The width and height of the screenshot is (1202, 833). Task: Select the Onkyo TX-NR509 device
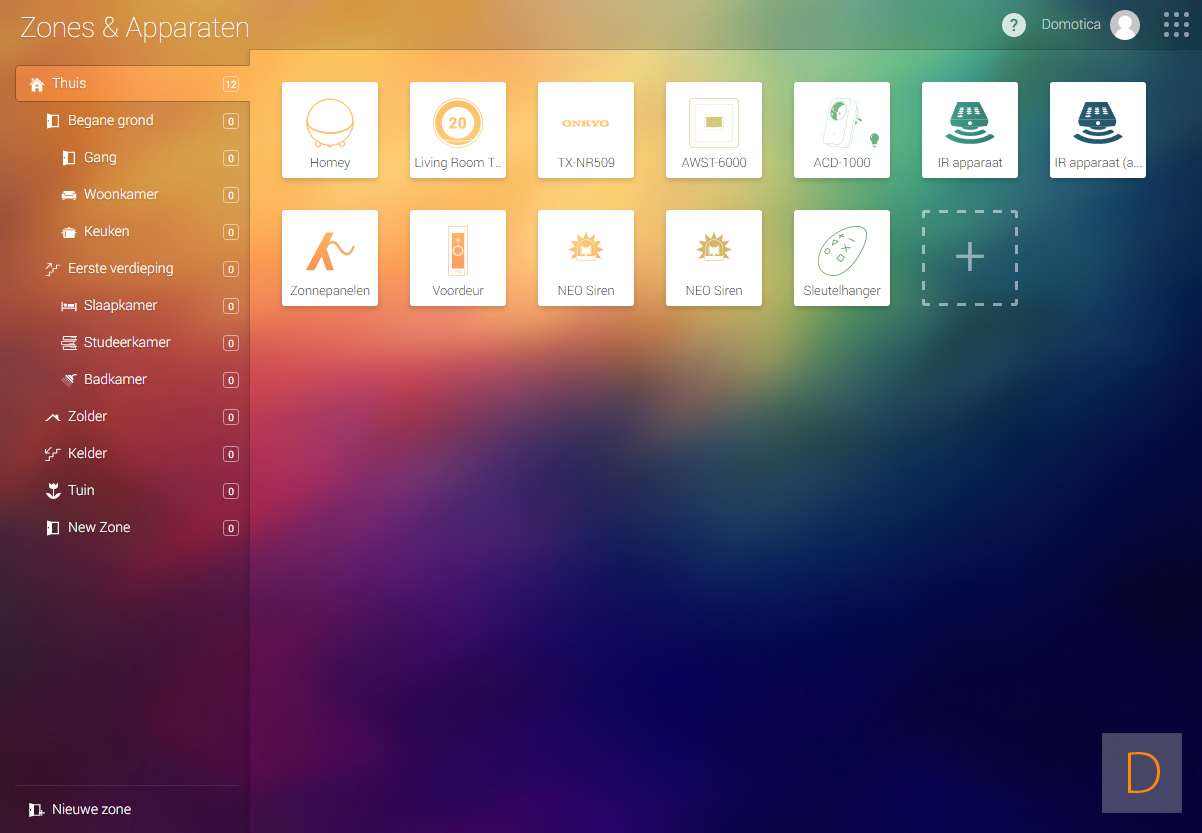[x=586, y=130]
